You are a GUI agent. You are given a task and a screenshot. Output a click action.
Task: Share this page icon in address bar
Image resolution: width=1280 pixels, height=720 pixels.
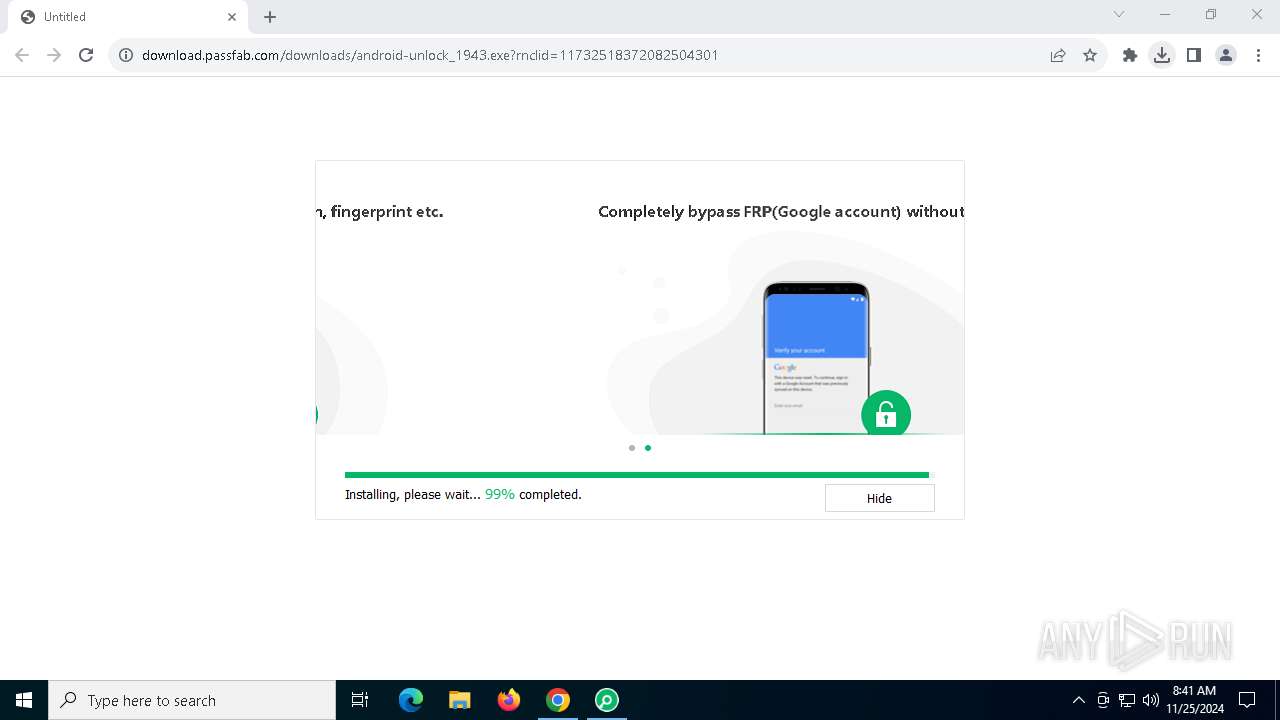point(1058,55)
